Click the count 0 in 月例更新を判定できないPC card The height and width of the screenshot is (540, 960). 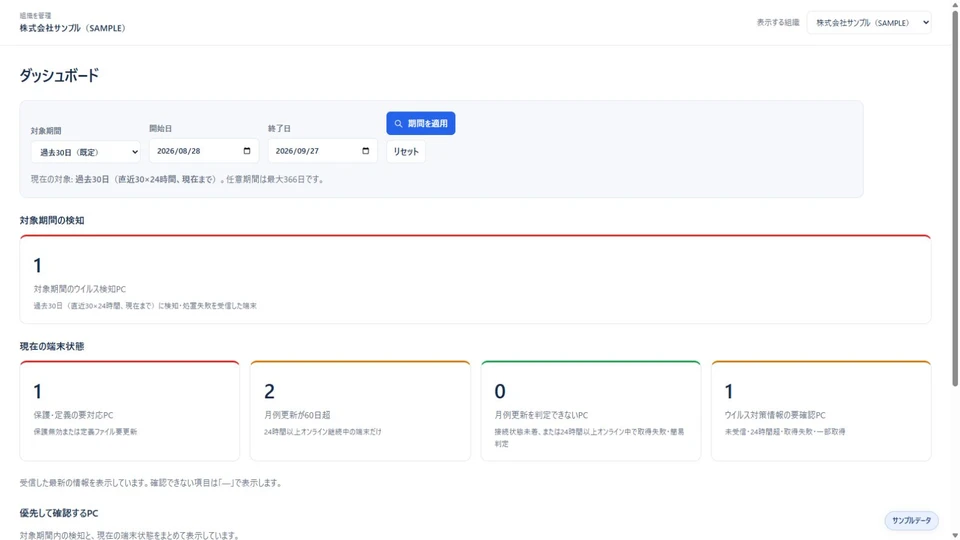tap(500, 391)
